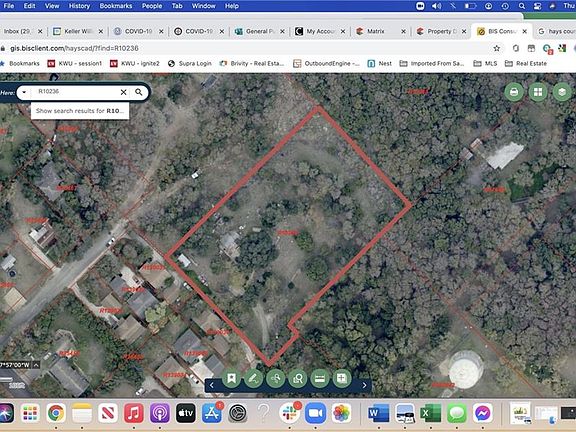Switch to the hays county Google tab

point(556,32)
